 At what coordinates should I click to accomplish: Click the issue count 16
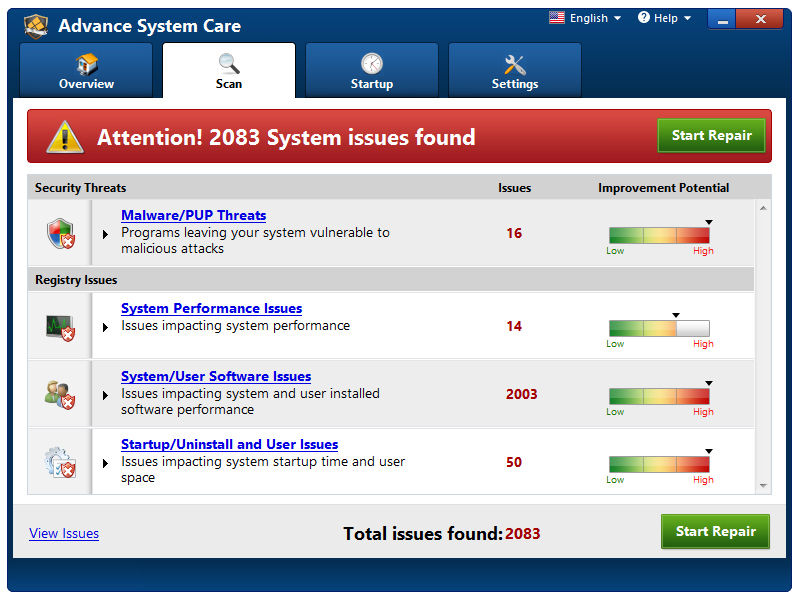(x=514, y=233)
